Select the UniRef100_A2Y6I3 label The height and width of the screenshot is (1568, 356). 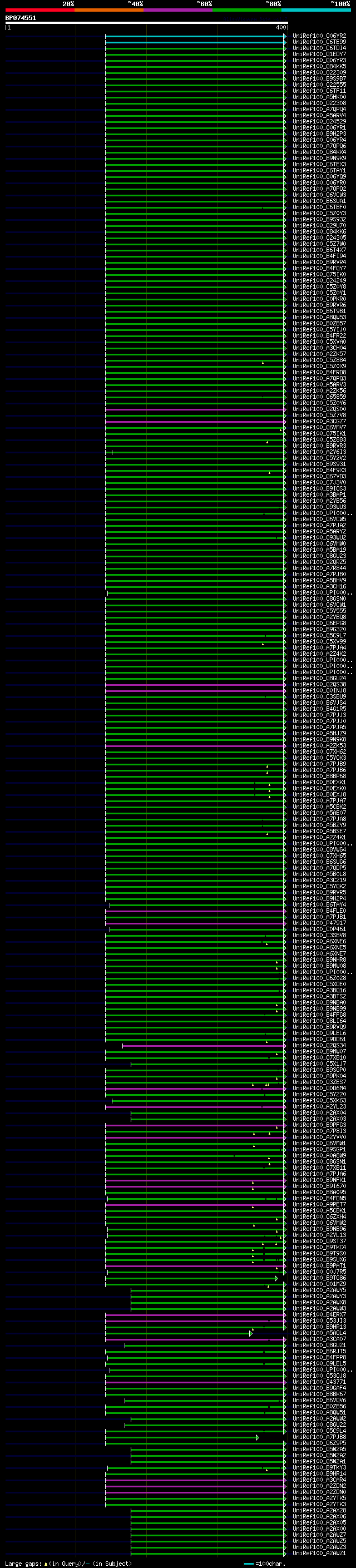coord(319,452)
